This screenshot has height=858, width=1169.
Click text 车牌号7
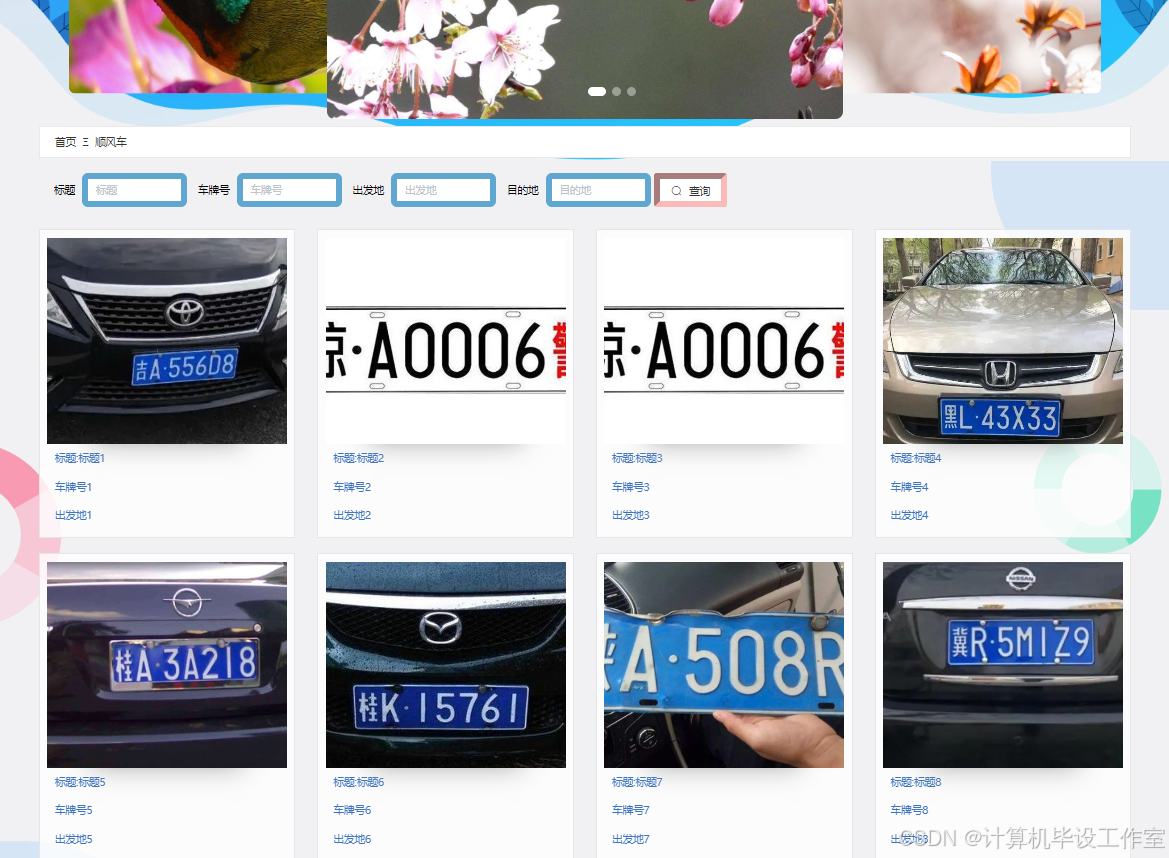[631, 810]
